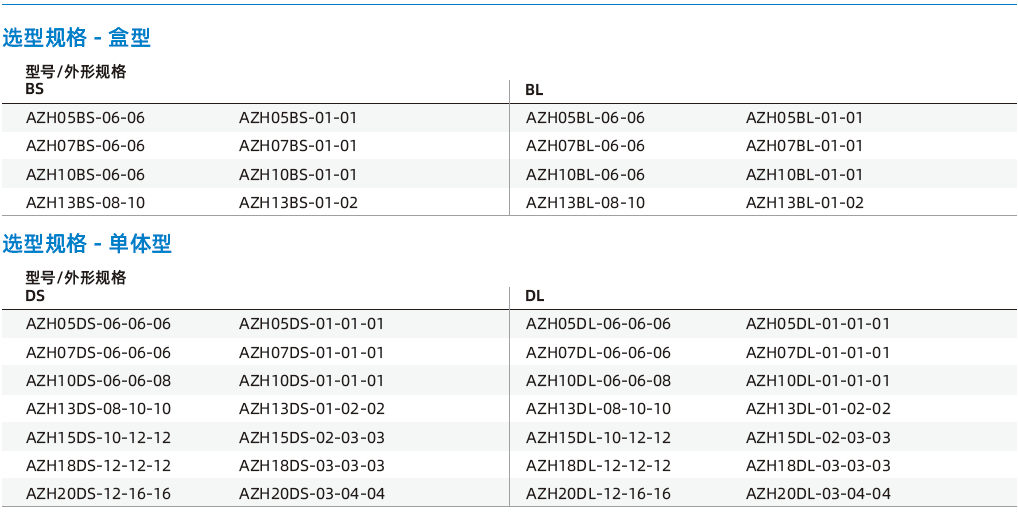1018x515 pixels.
Task: Select the DS column header
Action: coord(35,296)
